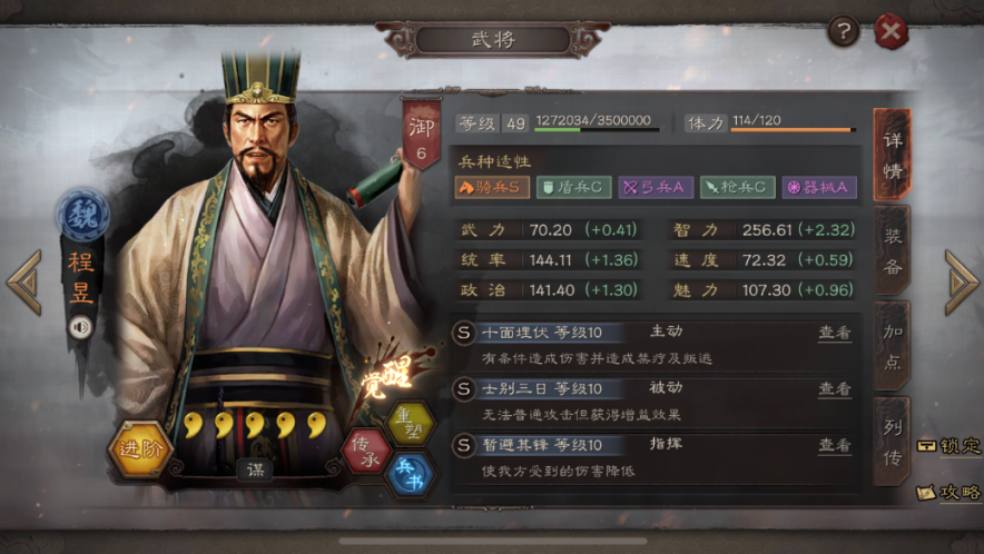Open the 传承 inheritance red icon
Viewport: 984px width, 554px height.
pyautogui.click(x=366, y=452)
